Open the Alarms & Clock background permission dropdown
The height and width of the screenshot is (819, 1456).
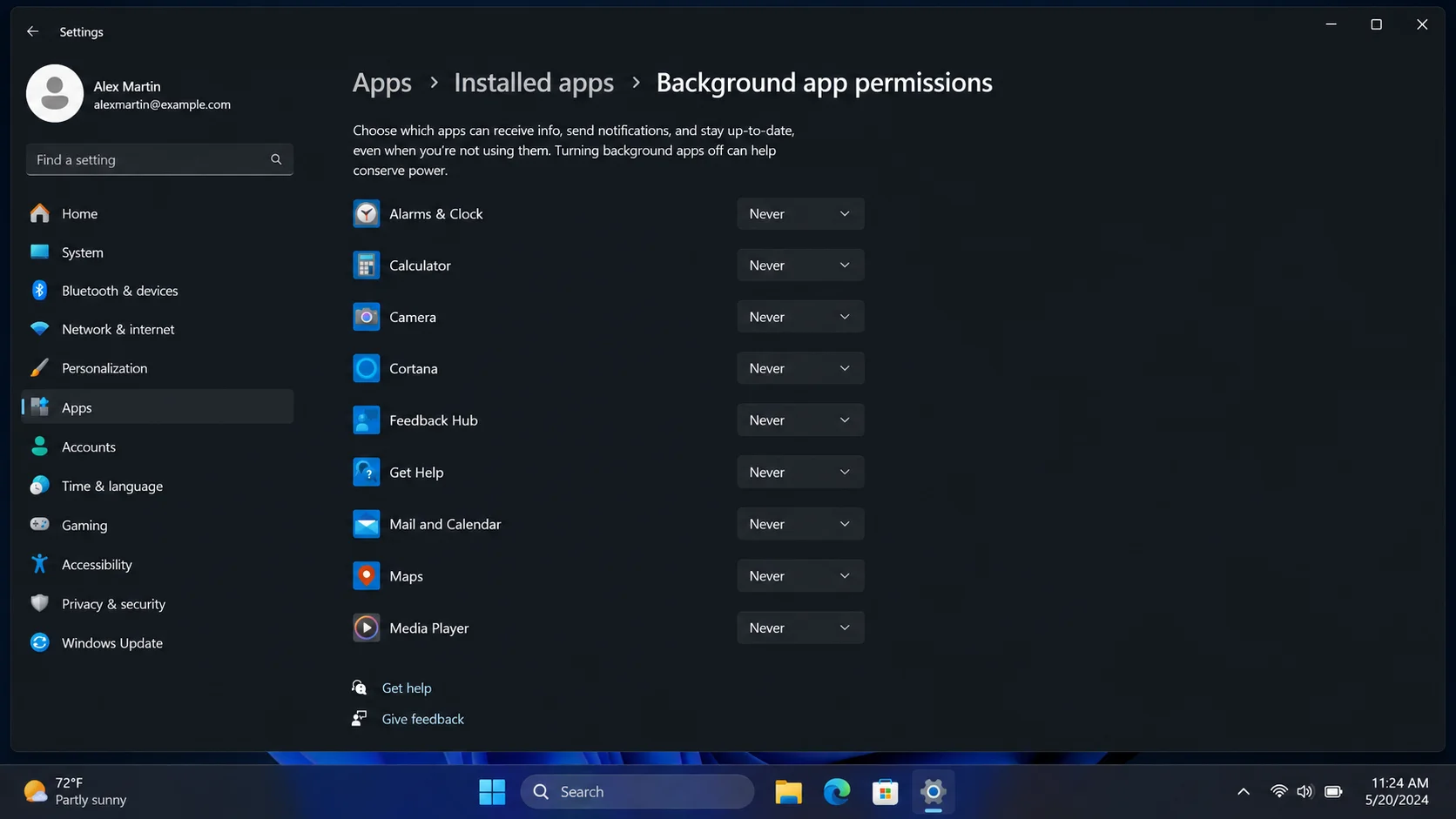(x=800, y=214)
